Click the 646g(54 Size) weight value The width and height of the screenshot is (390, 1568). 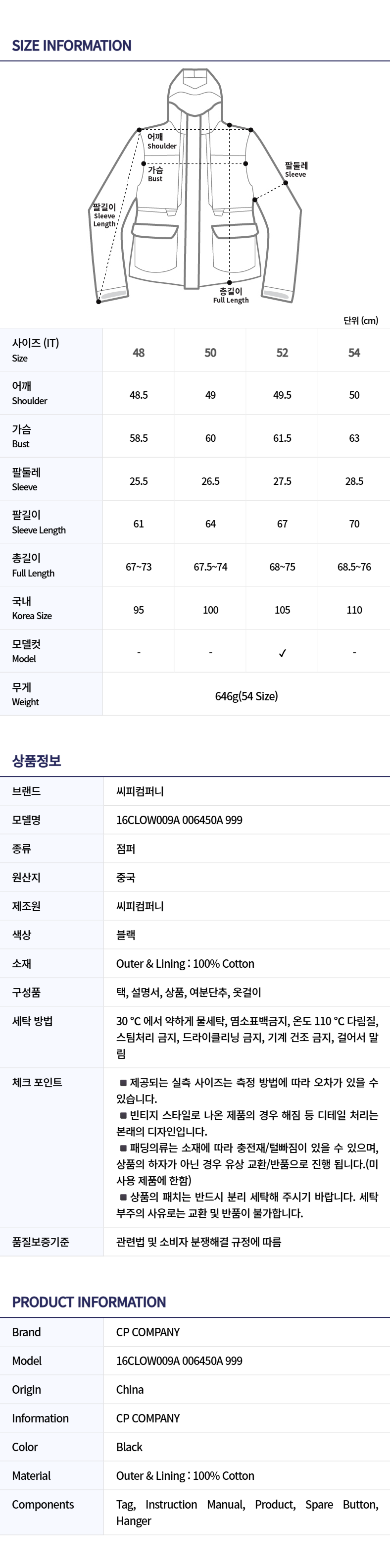pos(246,696)
